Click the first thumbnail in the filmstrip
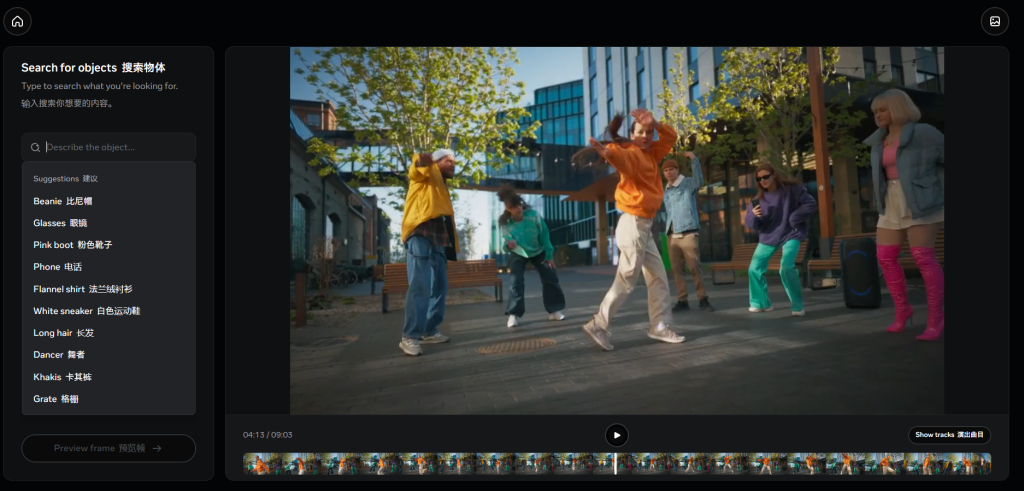The image size is (1024, 491). [x=261, y=464]
